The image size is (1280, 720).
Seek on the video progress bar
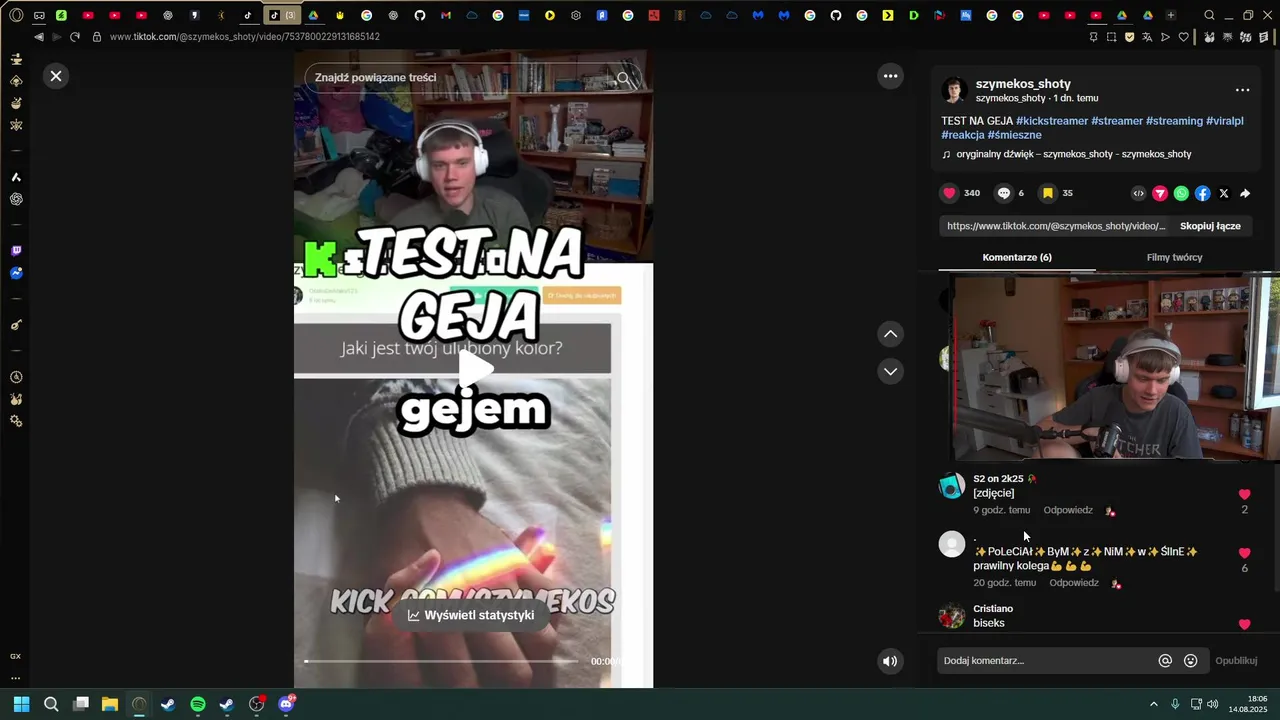pos(440,661)
